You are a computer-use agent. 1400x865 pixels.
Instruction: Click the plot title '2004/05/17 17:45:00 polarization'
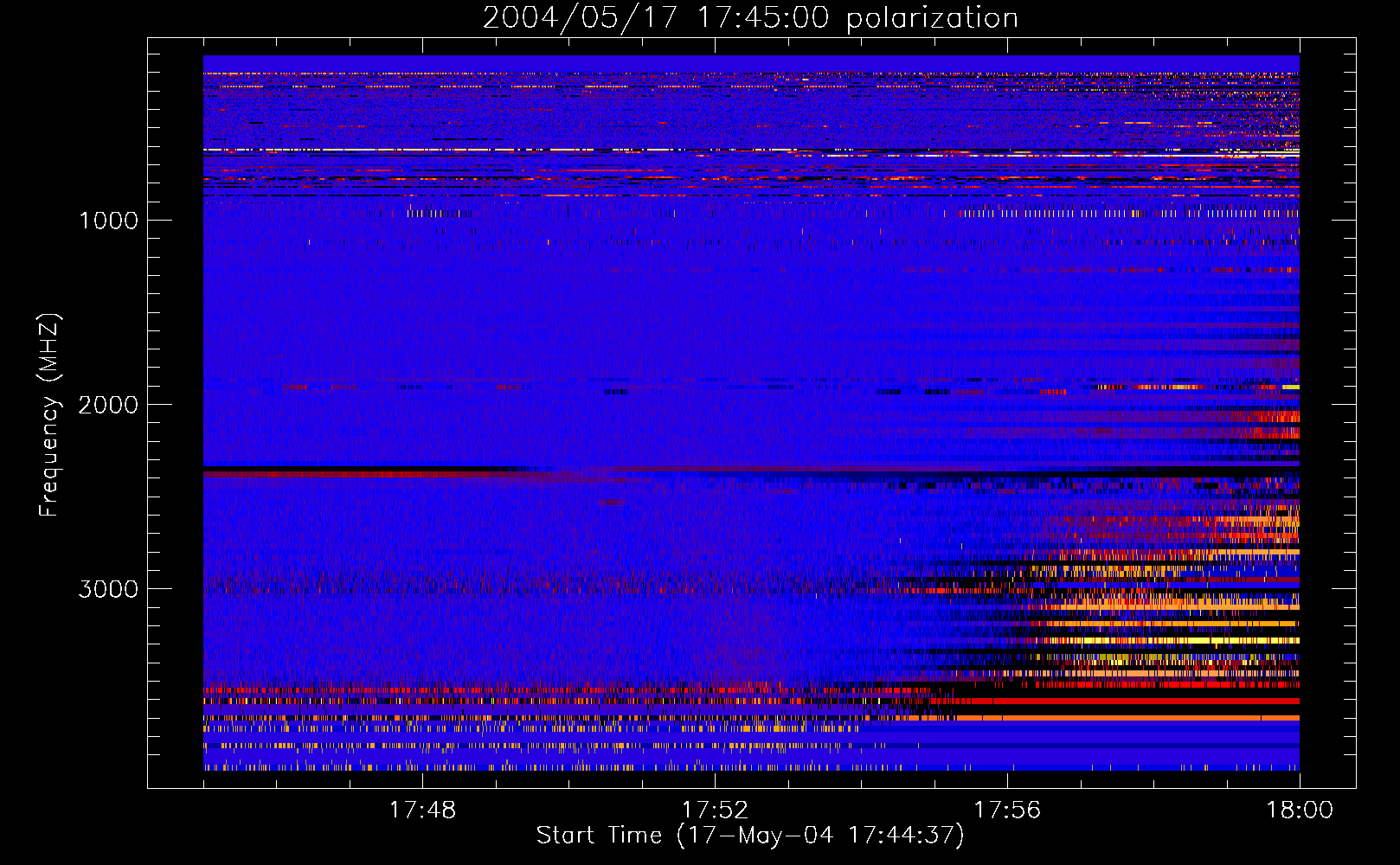click(750, 18)
